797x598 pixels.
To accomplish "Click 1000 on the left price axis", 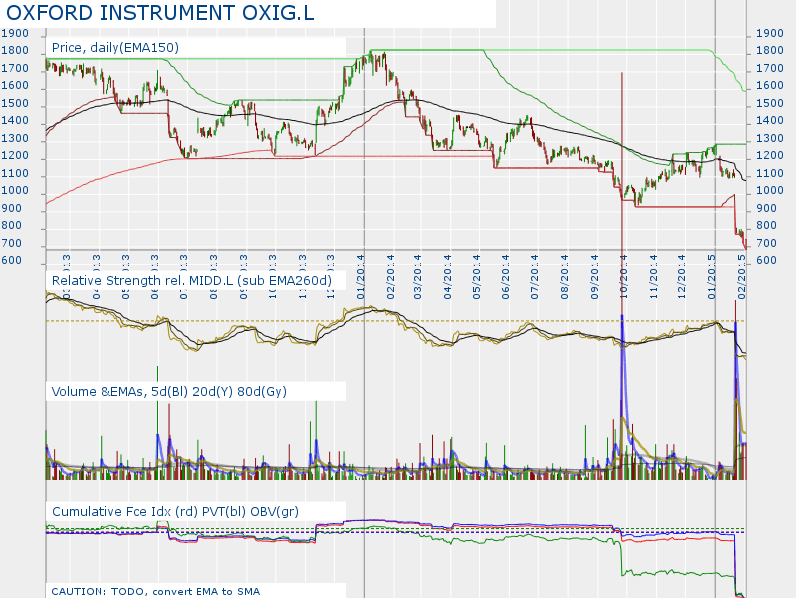I will click(15, 191).
